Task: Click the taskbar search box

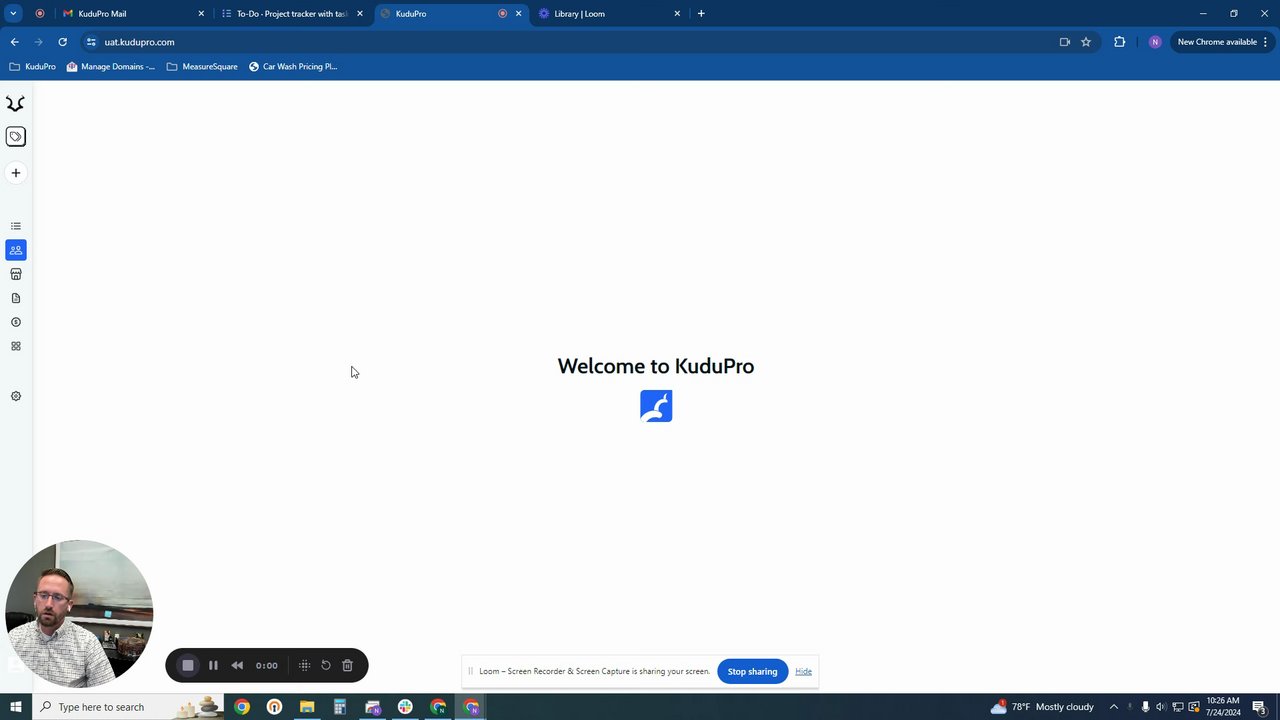Action: [128, 707]
